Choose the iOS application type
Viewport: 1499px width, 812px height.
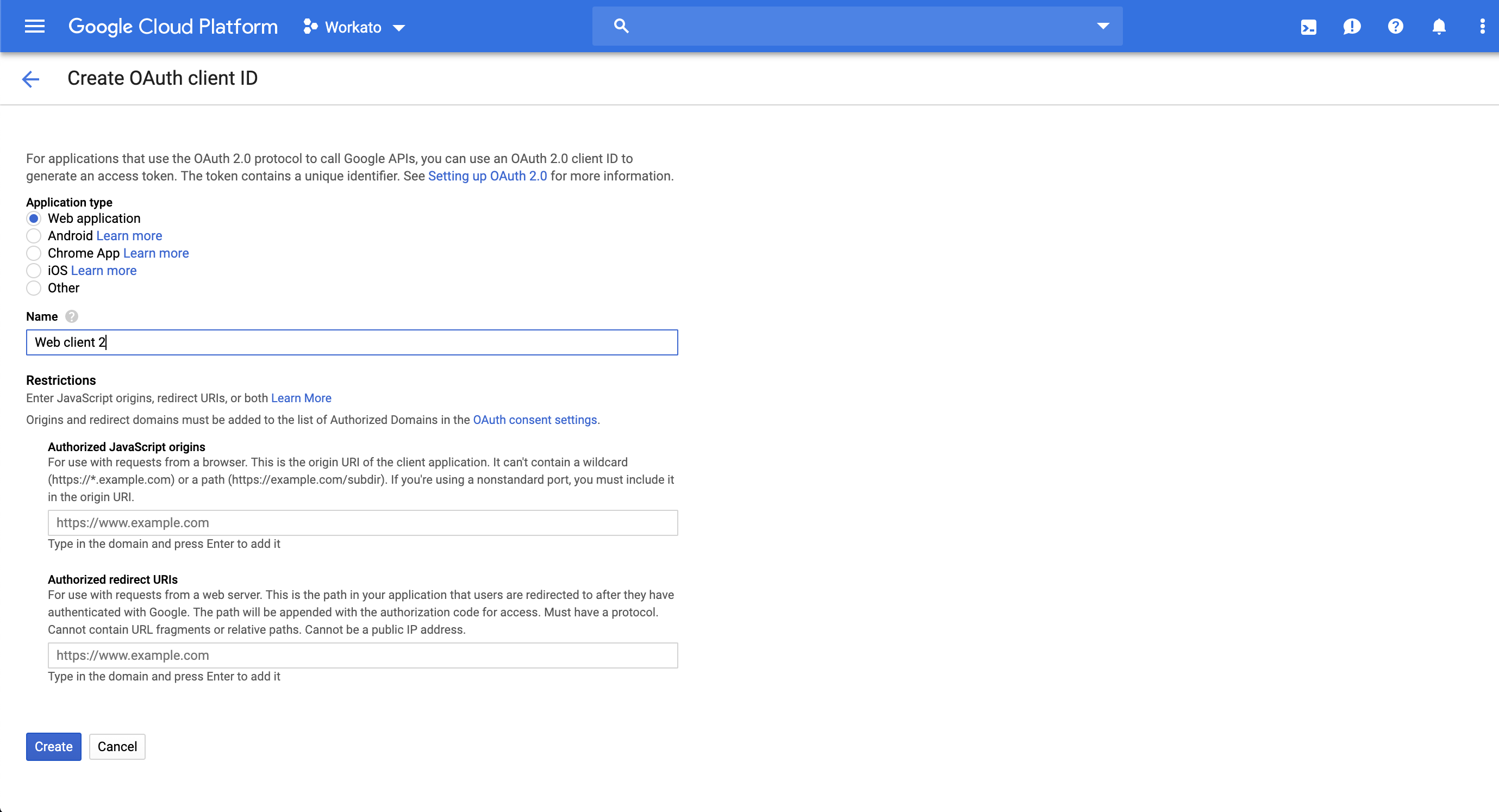pyautogui.click(x=34, y=271)
